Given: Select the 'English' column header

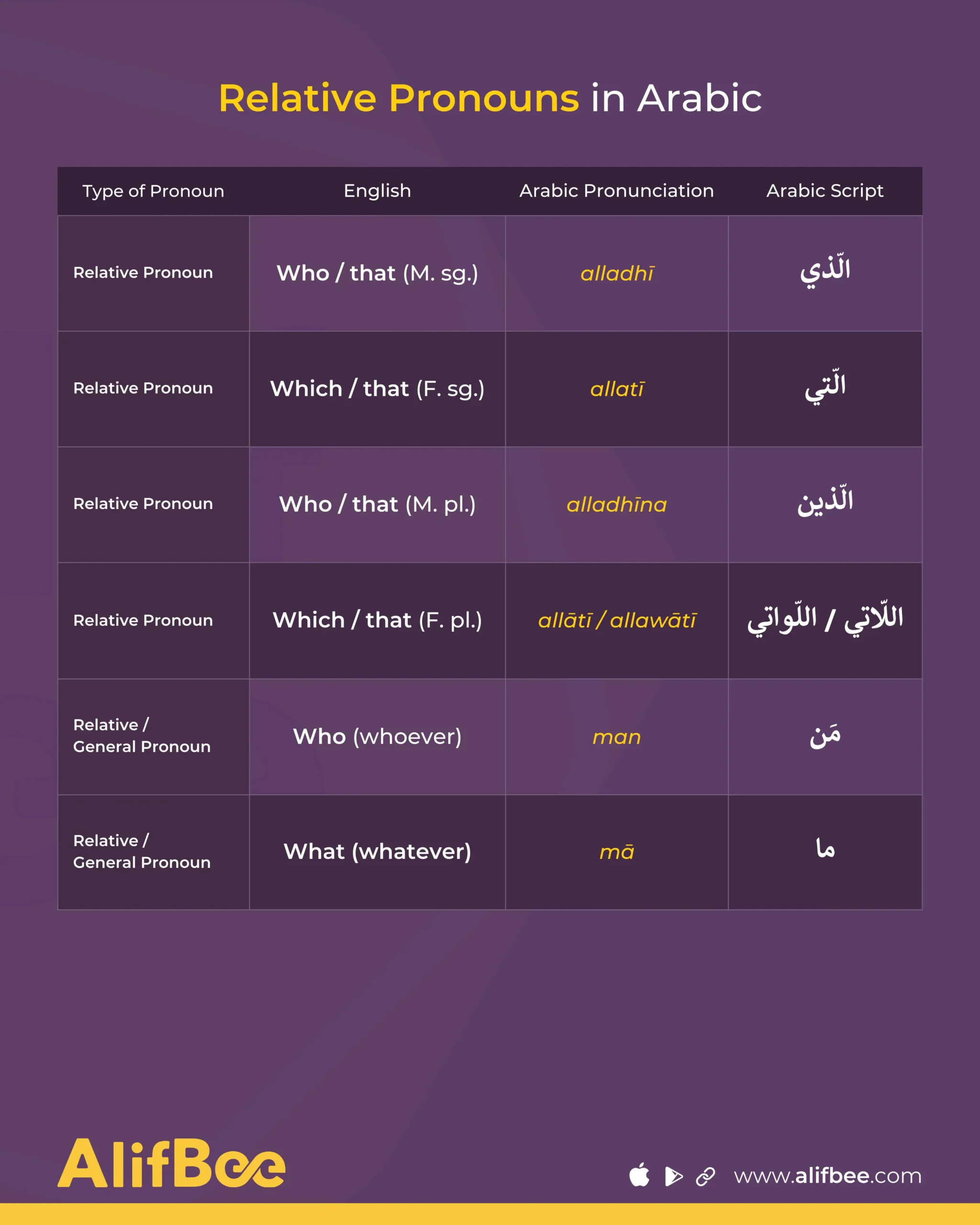Looking at the screenshot, I should pos(377,191).
